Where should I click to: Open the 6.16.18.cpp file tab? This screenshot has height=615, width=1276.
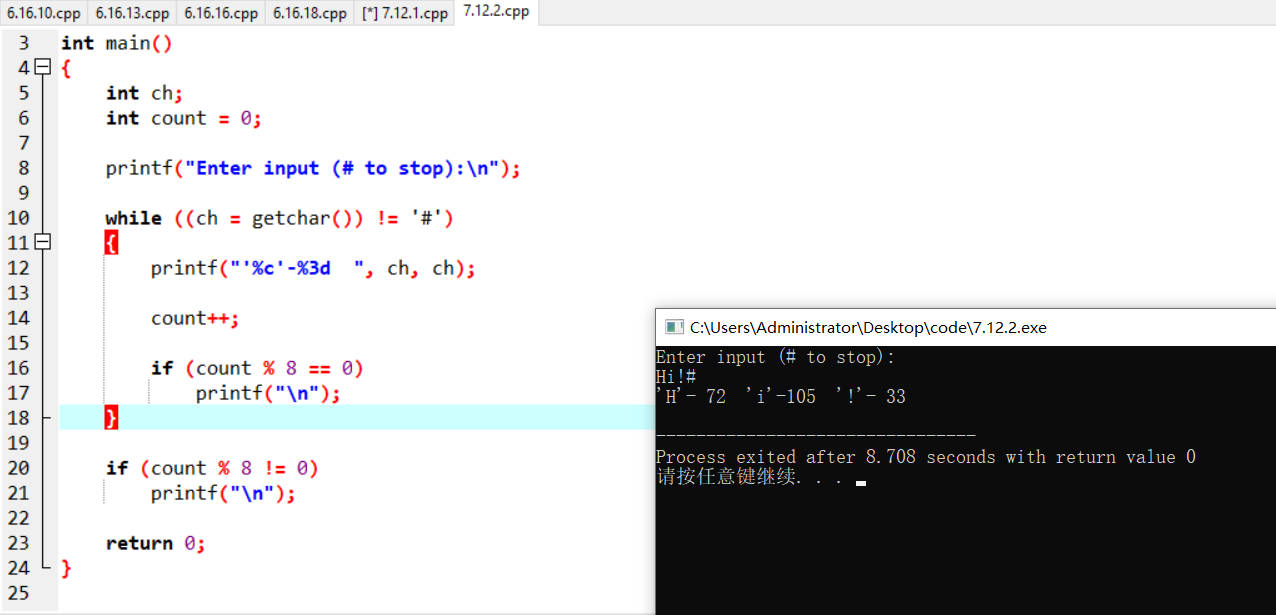click(x=309, y=13)
